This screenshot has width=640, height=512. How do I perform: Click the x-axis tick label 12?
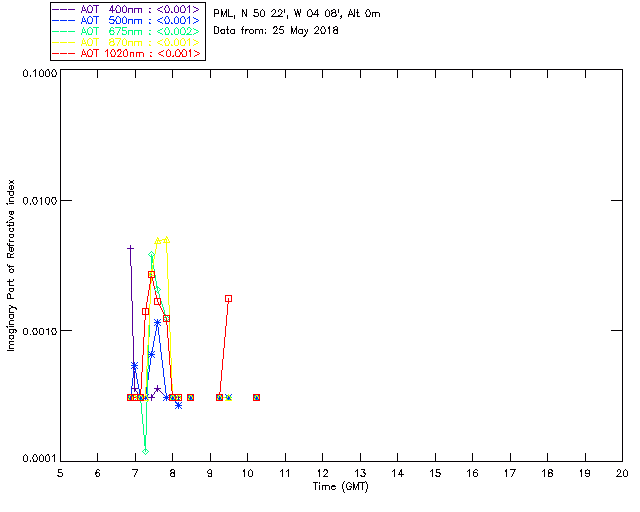click(322, 473)
